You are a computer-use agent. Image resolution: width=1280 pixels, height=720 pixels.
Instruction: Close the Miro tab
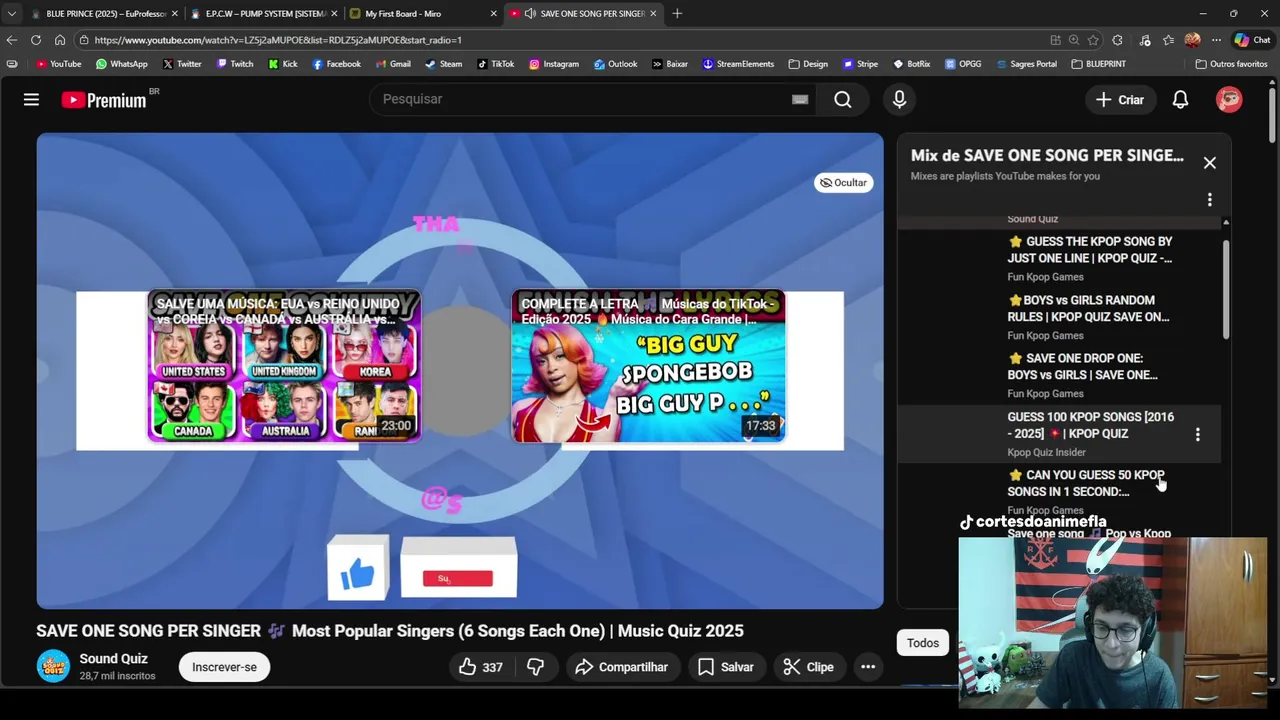click(x=493, y=14)
